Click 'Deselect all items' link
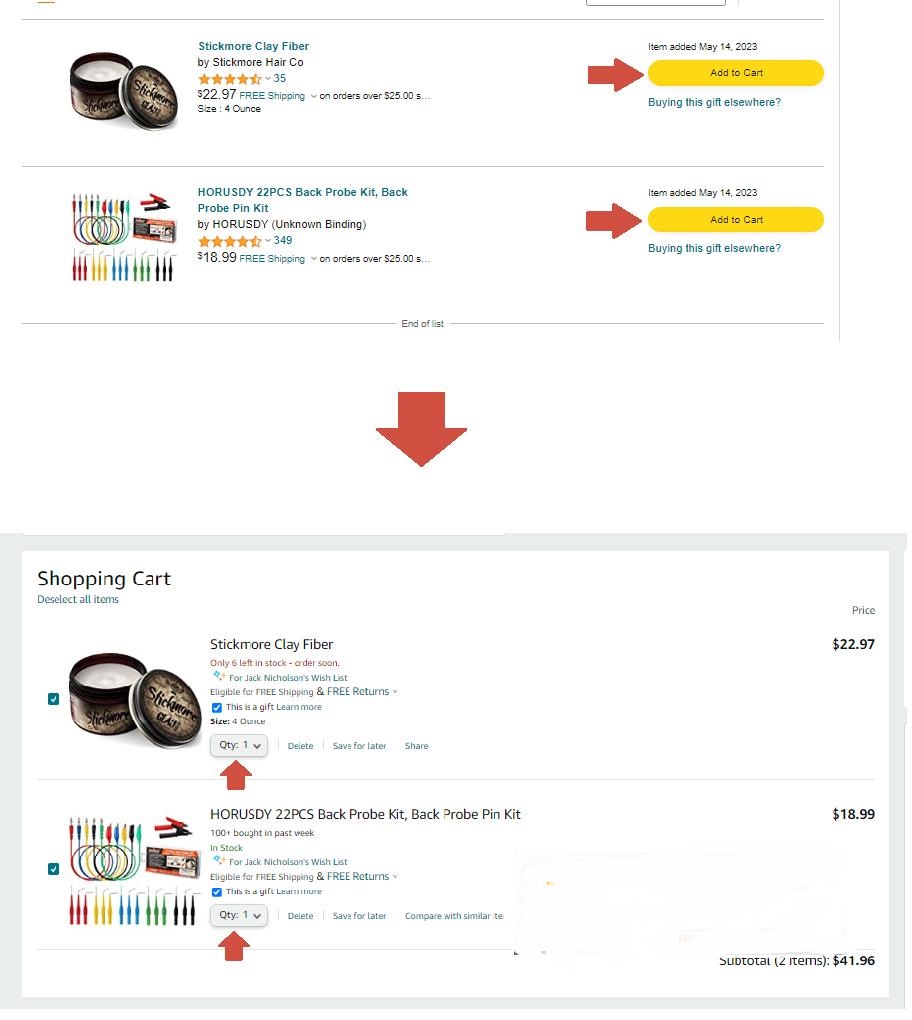912x1020 pixels. point(78,600)
